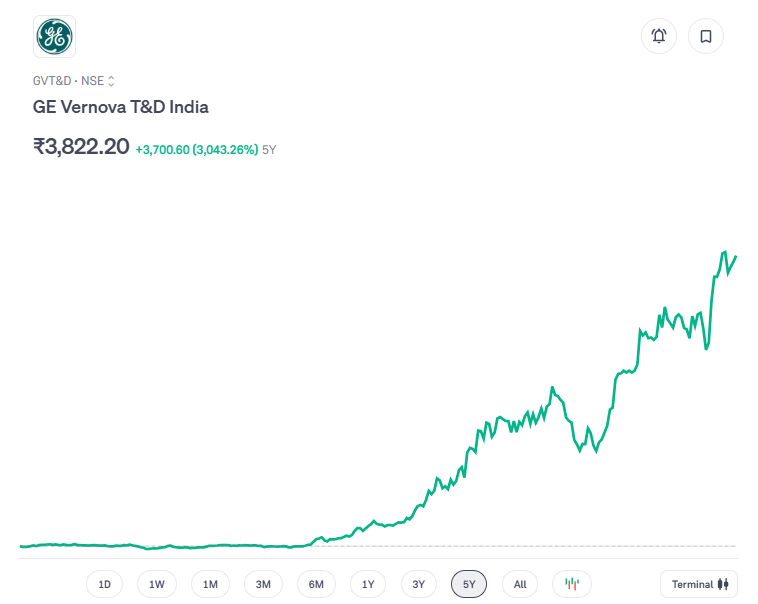The height and width of the screenshot is (604, 758).
Task: Click the peak of the price line
Action: tap(722, 252)
